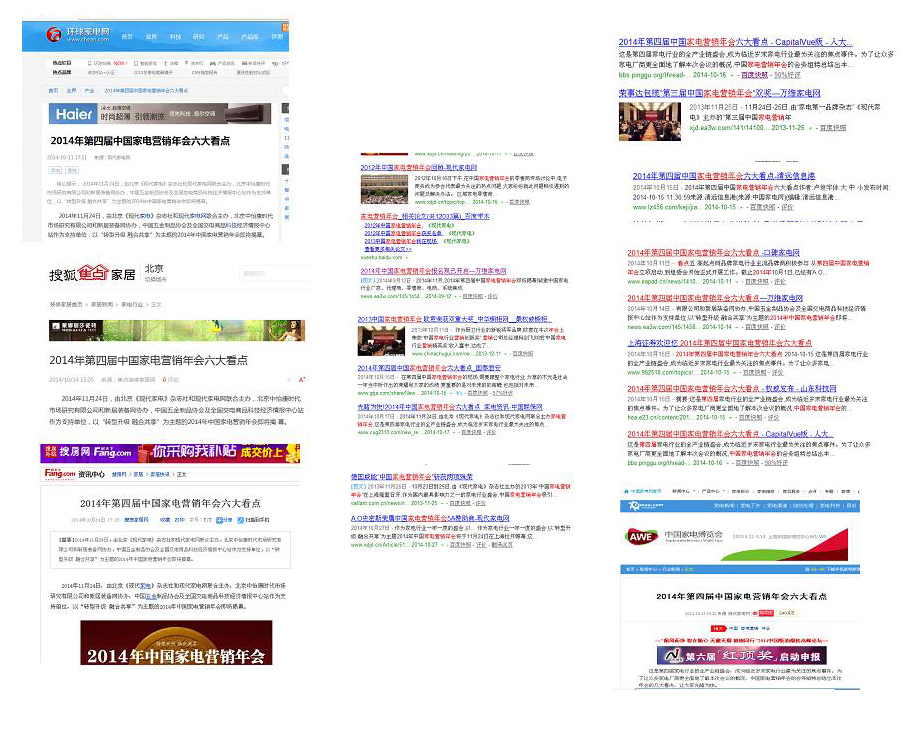The image size is (907, 756).
Task: Click the AWE 中国家电博览会 logo
Action: click(x=674, y=536)
